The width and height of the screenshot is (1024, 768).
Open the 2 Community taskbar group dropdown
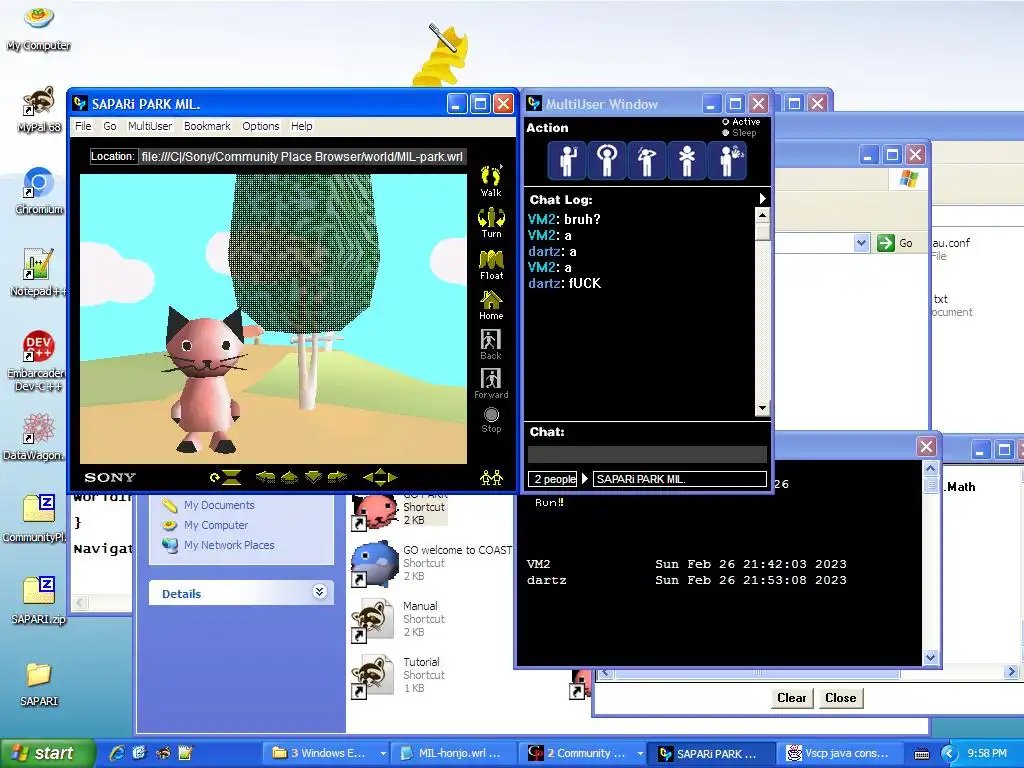(640, 754)
